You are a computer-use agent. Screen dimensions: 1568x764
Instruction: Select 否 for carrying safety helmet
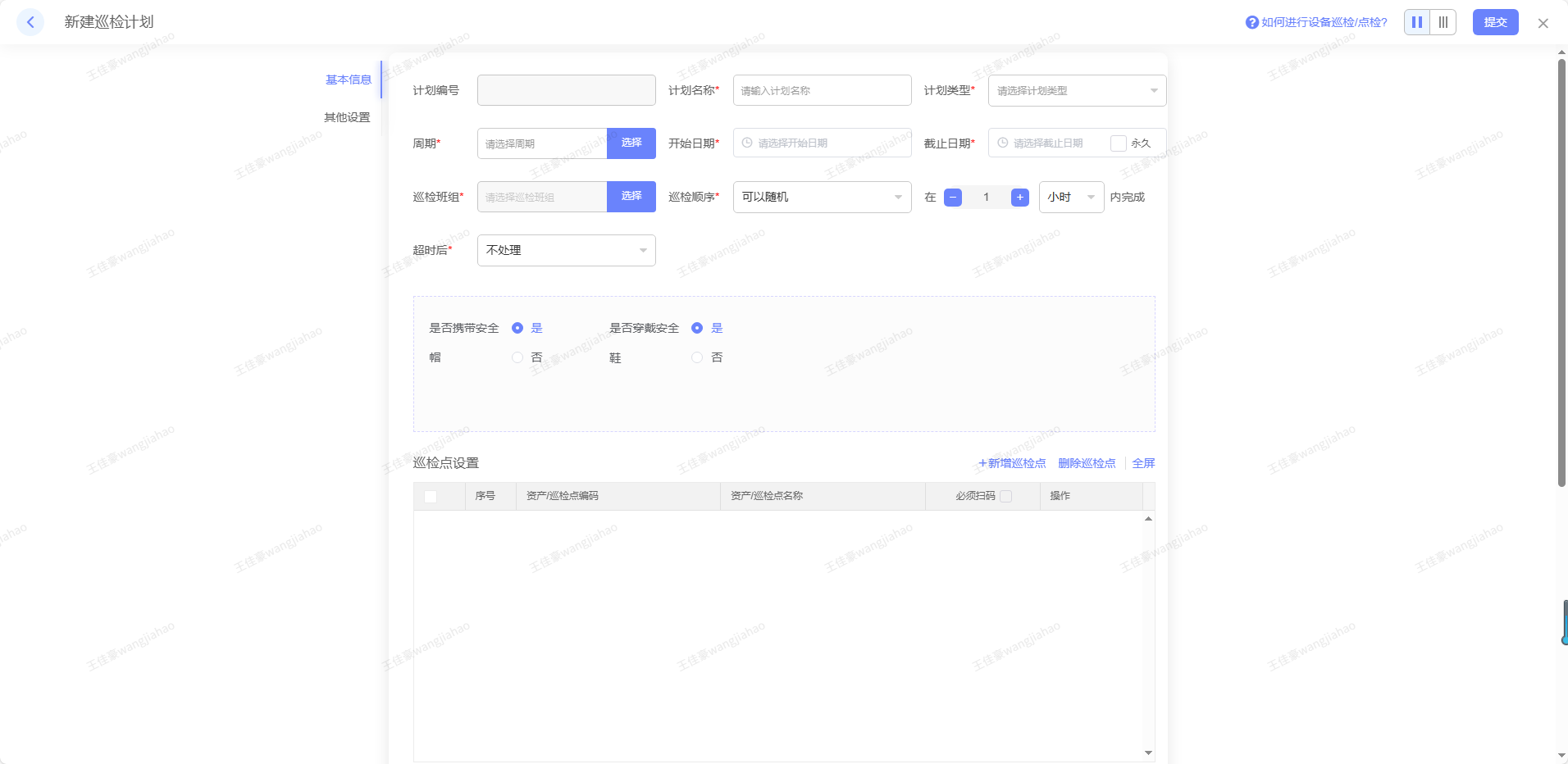(517, 357)
